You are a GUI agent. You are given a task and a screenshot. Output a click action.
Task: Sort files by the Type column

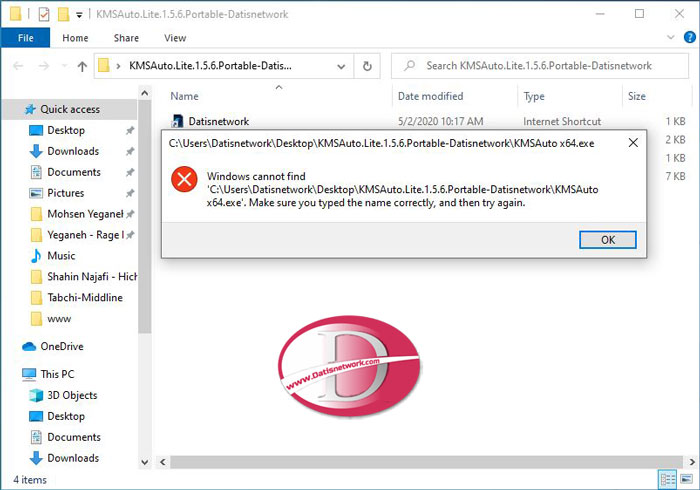[x=534, y=96]
